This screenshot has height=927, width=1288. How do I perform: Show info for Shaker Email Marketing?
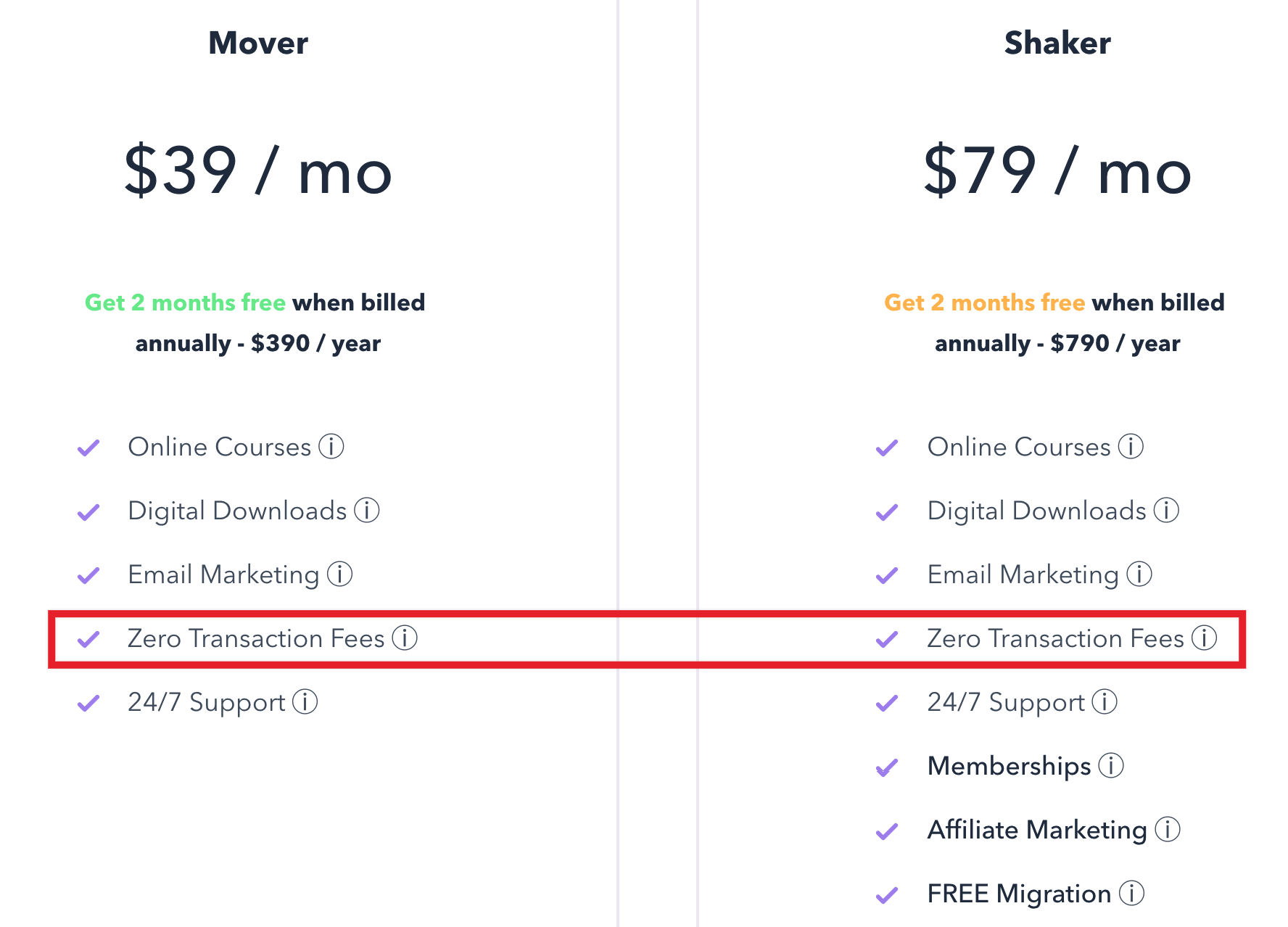coord(1139,574)
